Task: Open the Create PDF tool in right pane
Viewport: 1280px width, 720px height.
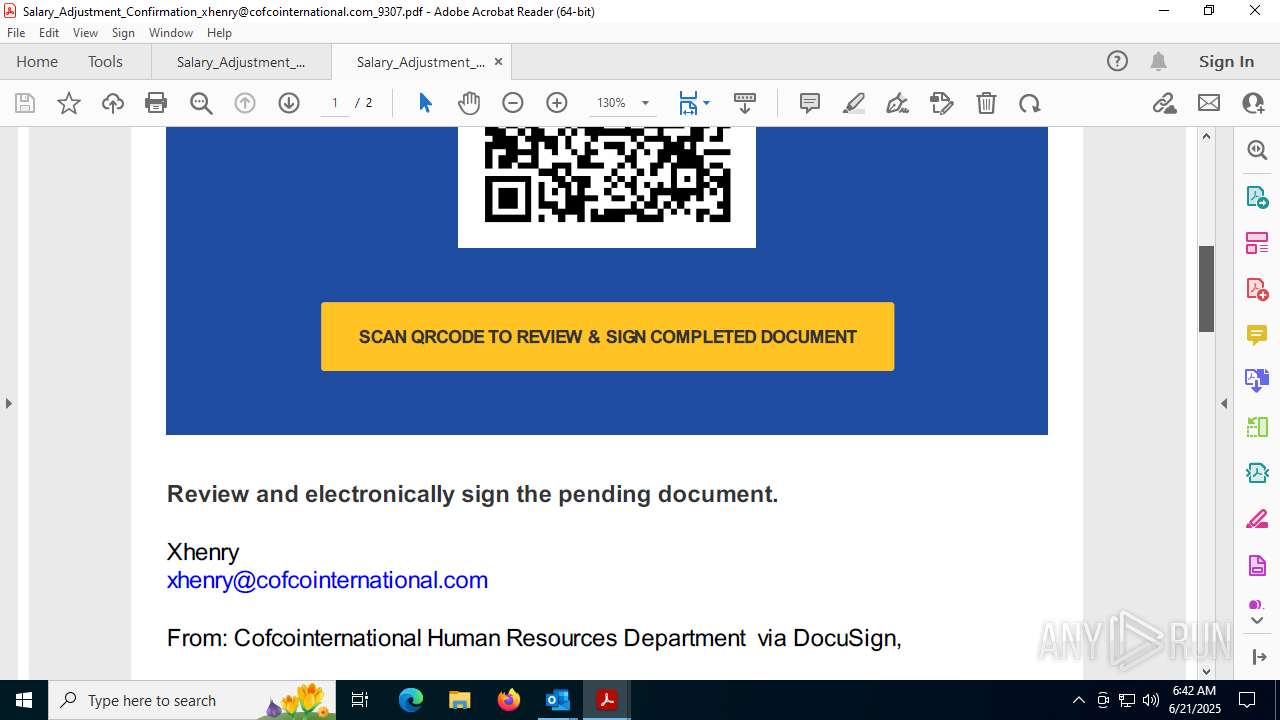Action: tap(1257, 289)
